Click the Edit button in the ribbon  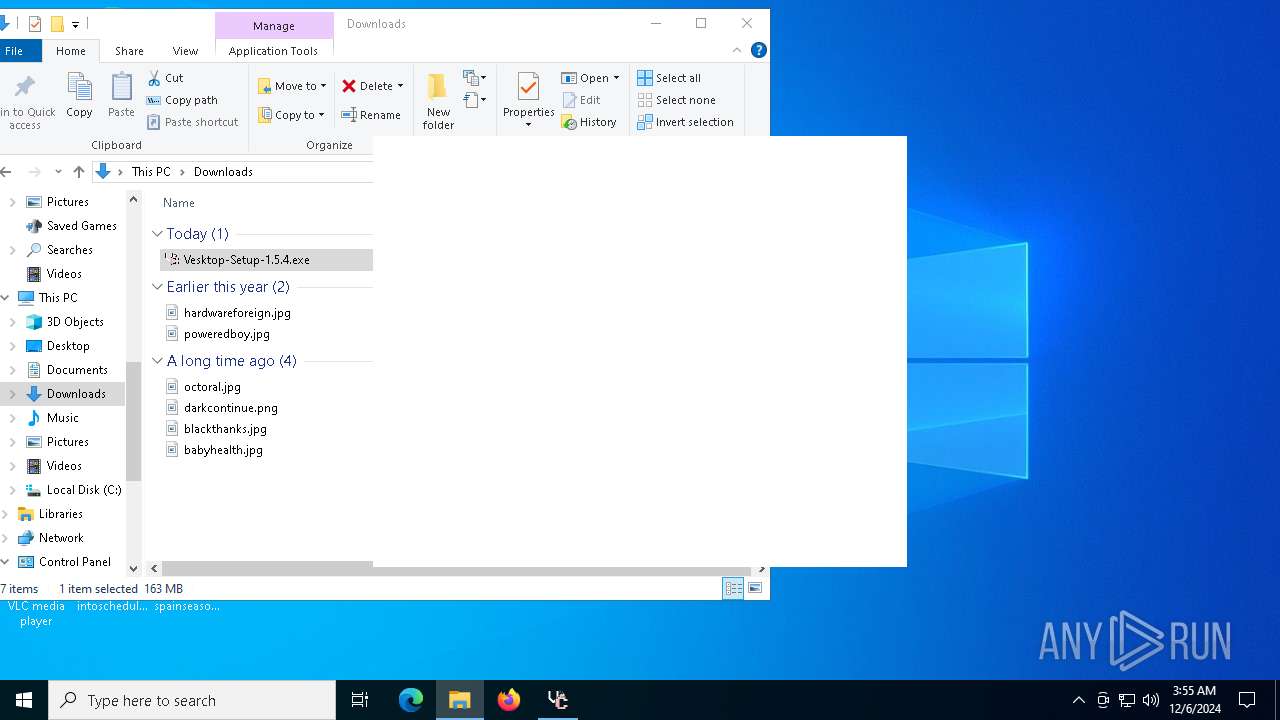point(581,100)
